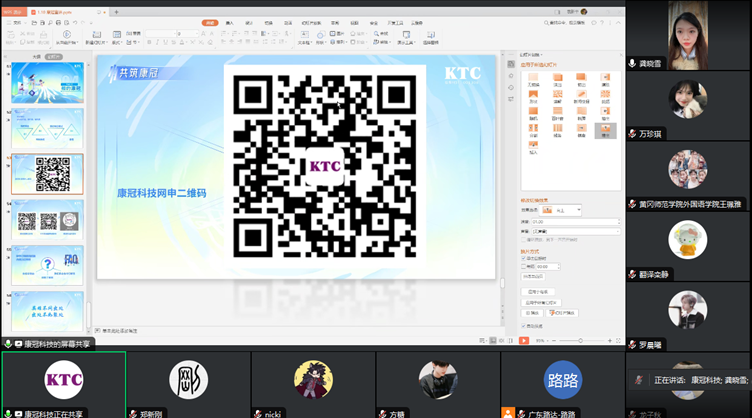Toggle the timed auto-advance checkbox

click(522, 266)
